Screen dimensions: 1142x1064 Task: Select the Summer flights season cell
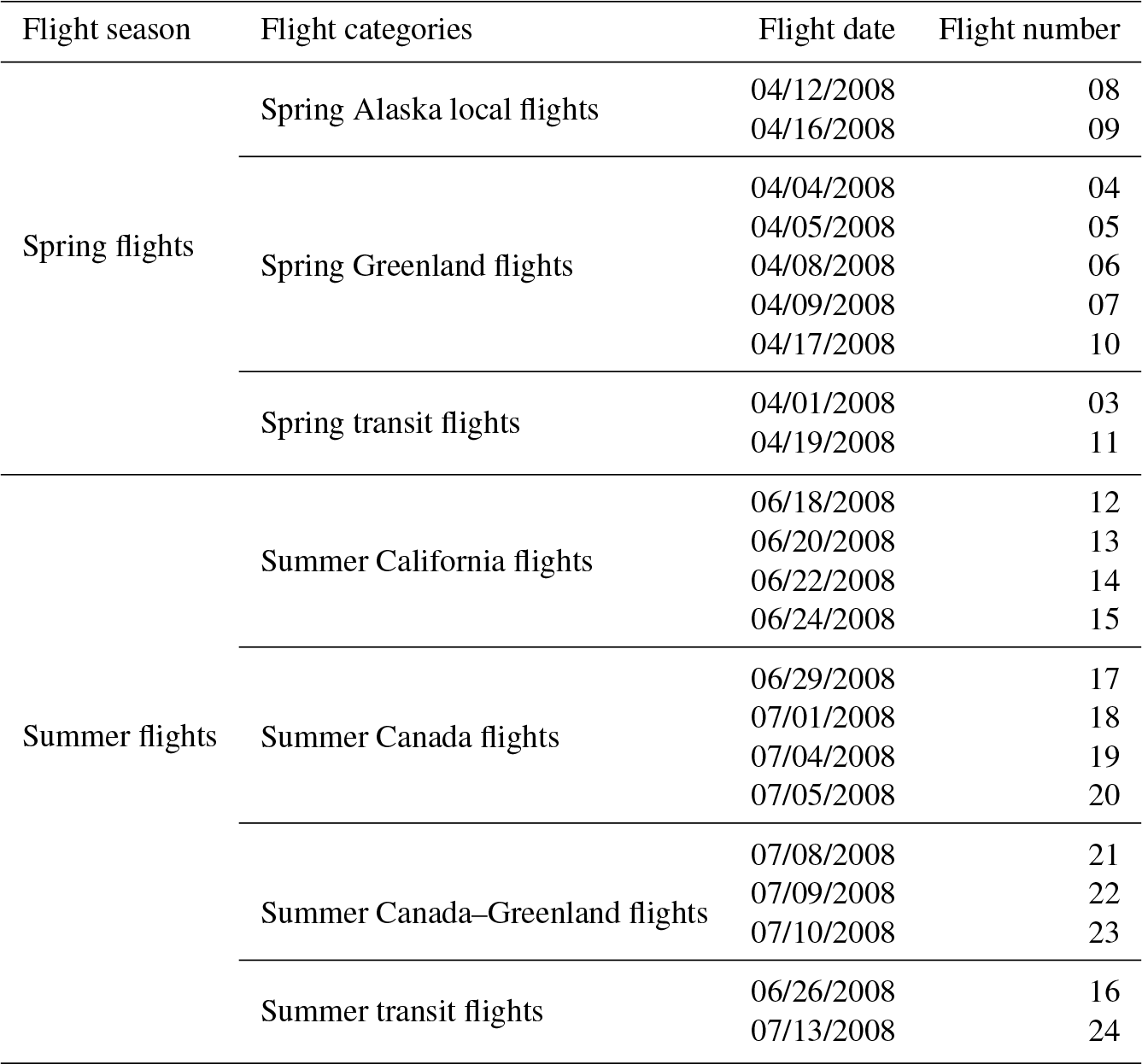pos(120,737)
